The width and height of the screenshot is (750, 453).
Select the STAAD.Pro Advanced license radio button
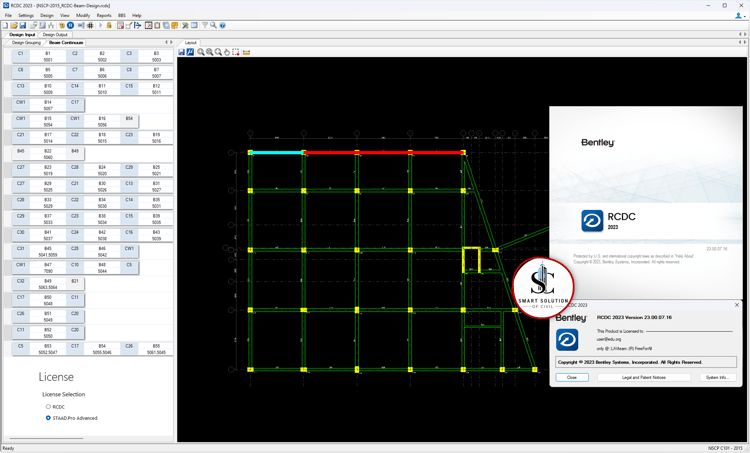[x=48, y=418]
